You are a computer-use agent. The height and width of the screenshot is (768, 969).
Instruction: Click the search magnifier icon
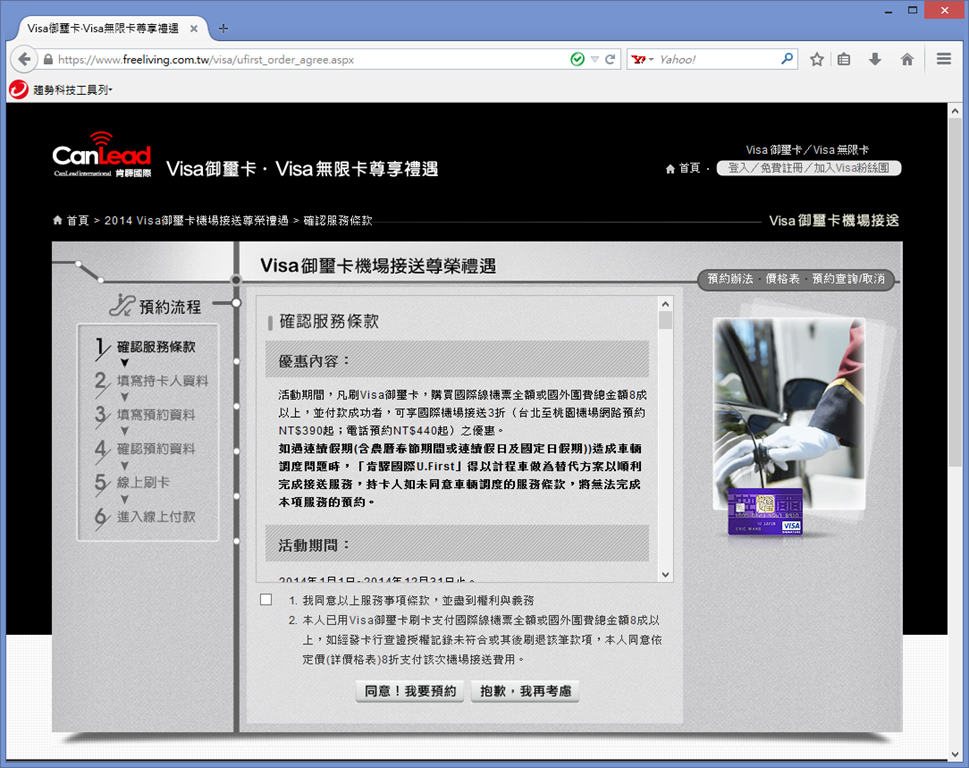click(787, 59)
